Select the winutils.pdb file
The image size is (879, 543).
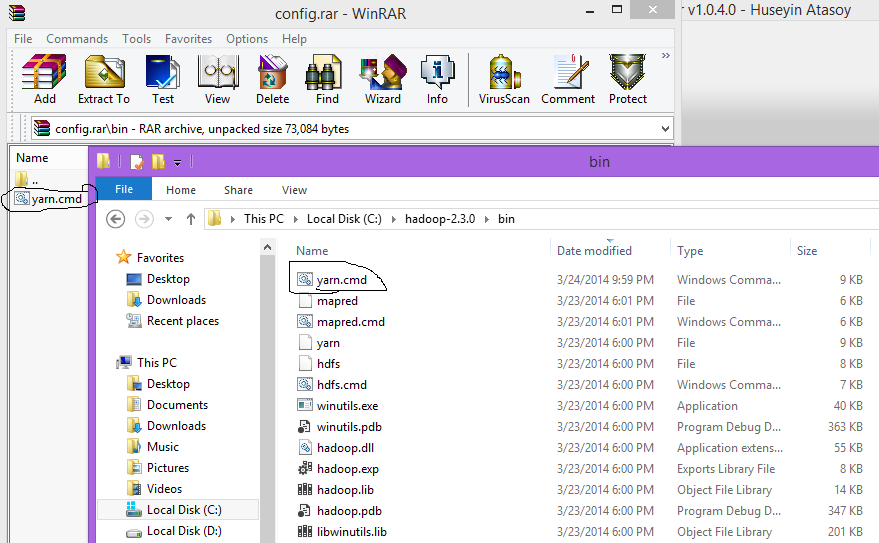[349, 427]
